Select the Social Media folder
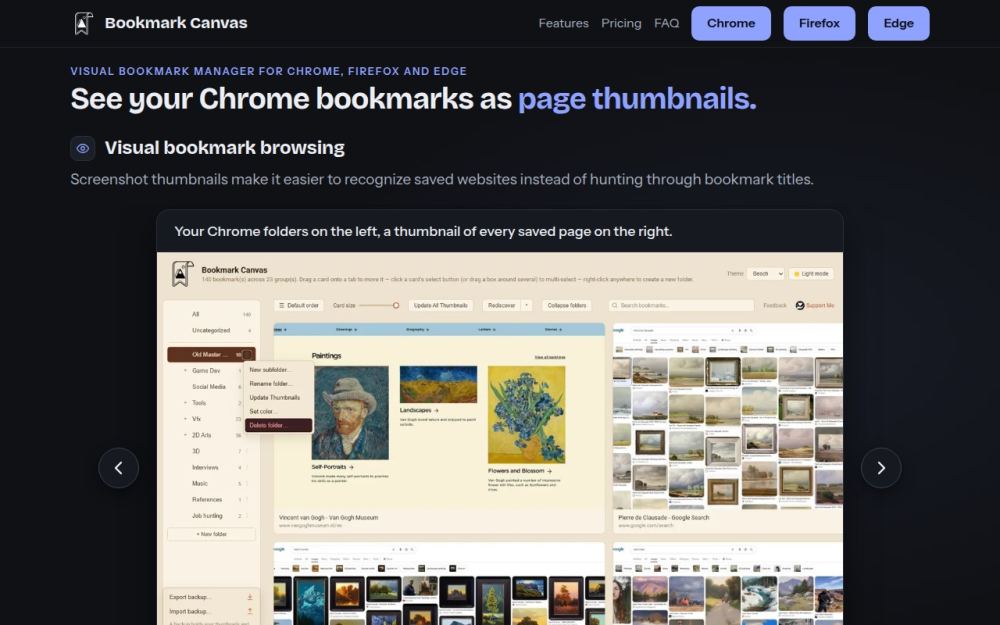 [211, 386]
